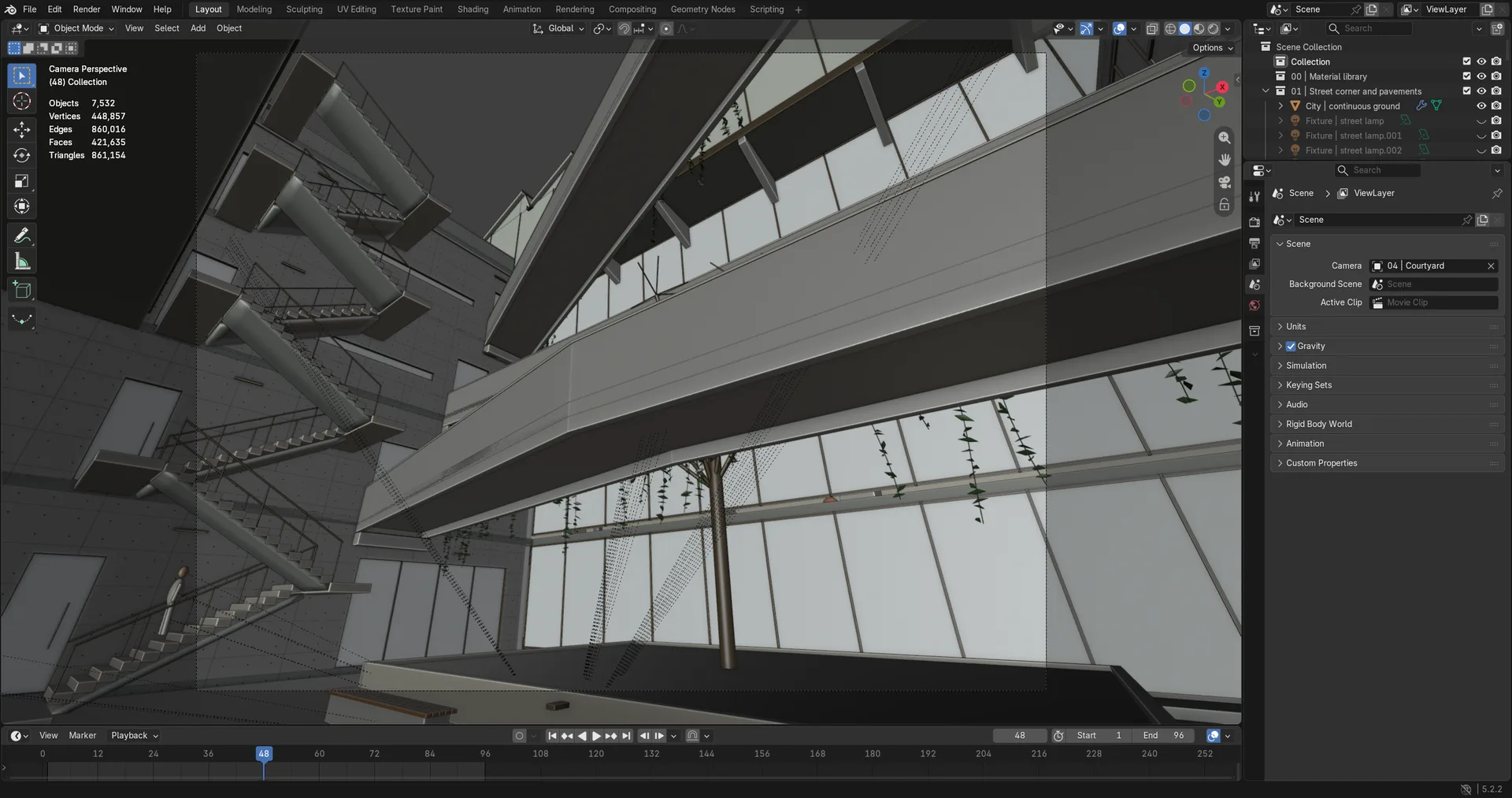Switch to the Shading workspace tab
This screenshot has width=1512, height=798.
coord(472,9)
